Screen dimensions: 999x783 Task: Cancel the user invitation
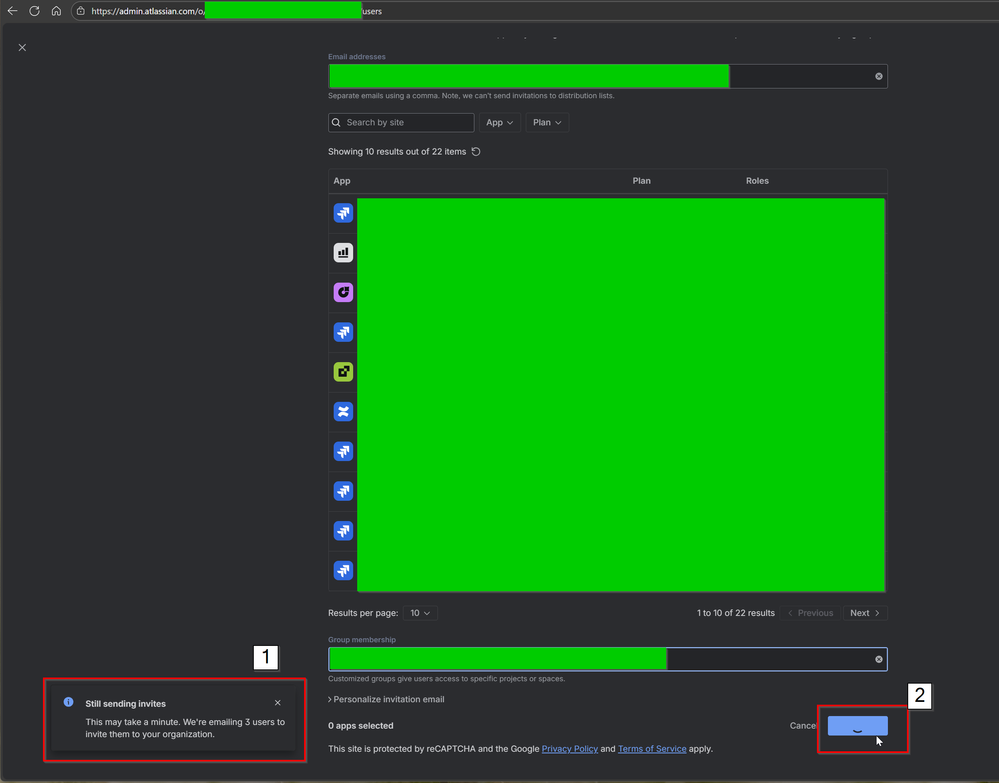pyautogui.click(x=803, y=726)
